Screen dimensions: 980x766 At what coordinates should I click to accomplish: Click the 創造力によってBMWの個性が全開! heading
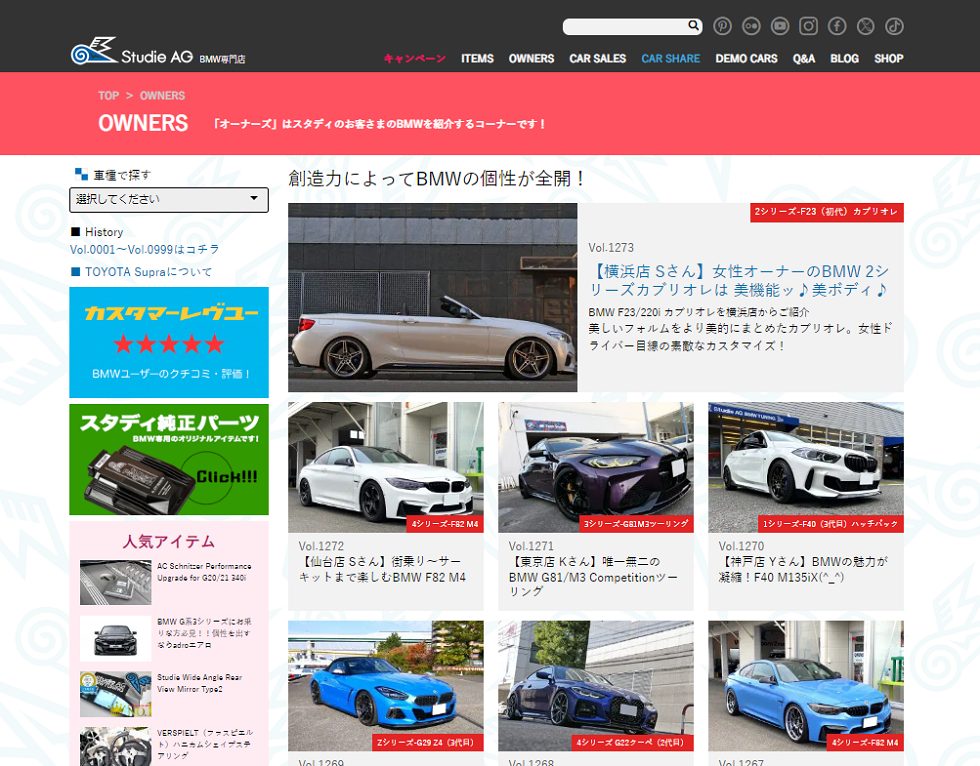point(438,179)
